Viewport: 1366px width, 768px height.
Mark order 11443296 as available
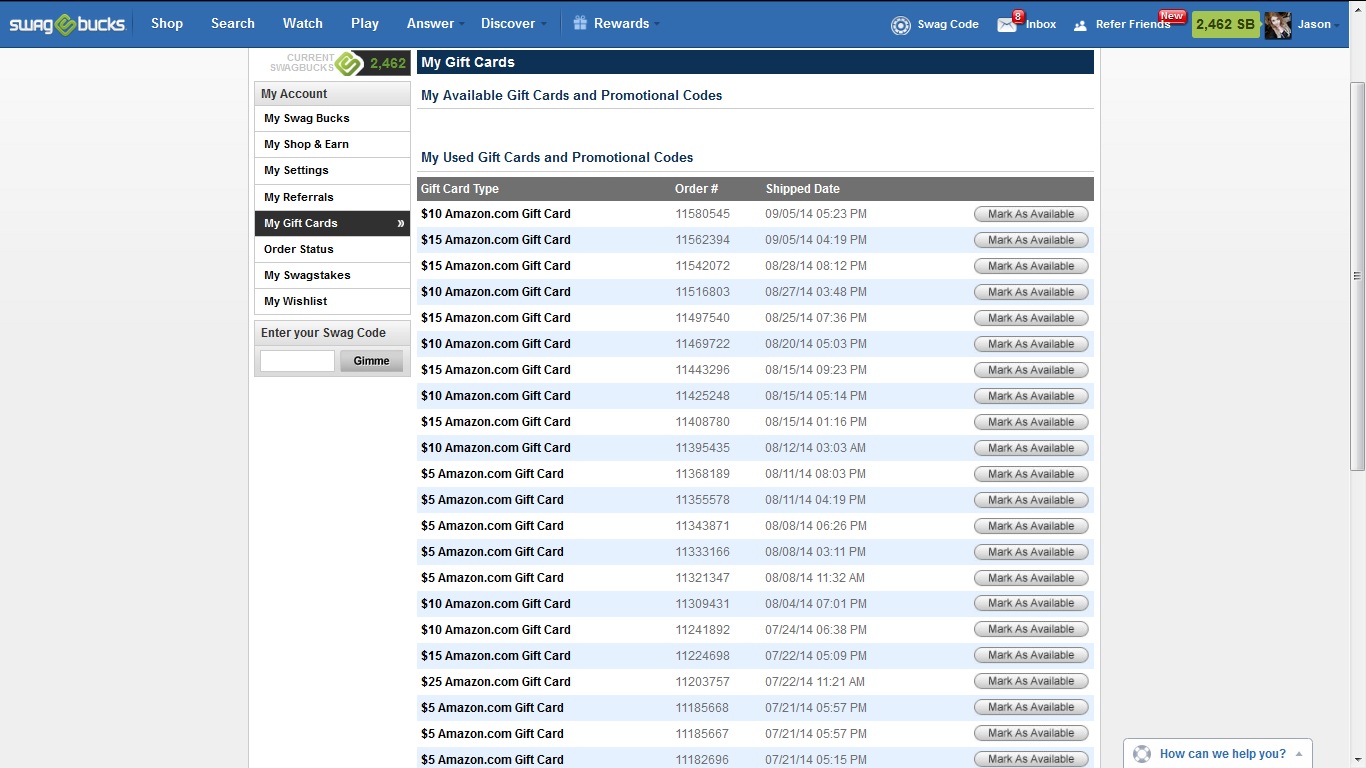coord(1031,370)
